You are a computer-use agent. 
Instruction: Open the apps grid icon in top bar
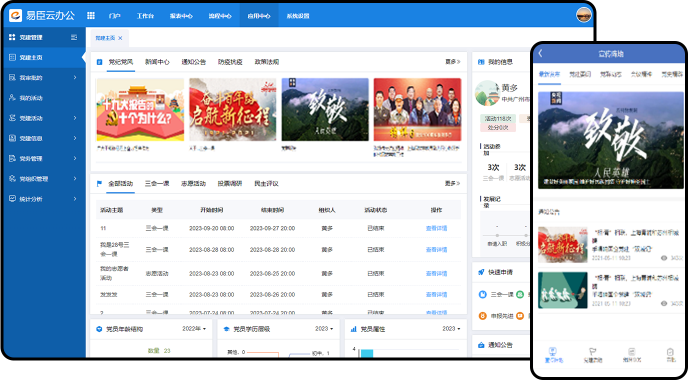point(91,15)
